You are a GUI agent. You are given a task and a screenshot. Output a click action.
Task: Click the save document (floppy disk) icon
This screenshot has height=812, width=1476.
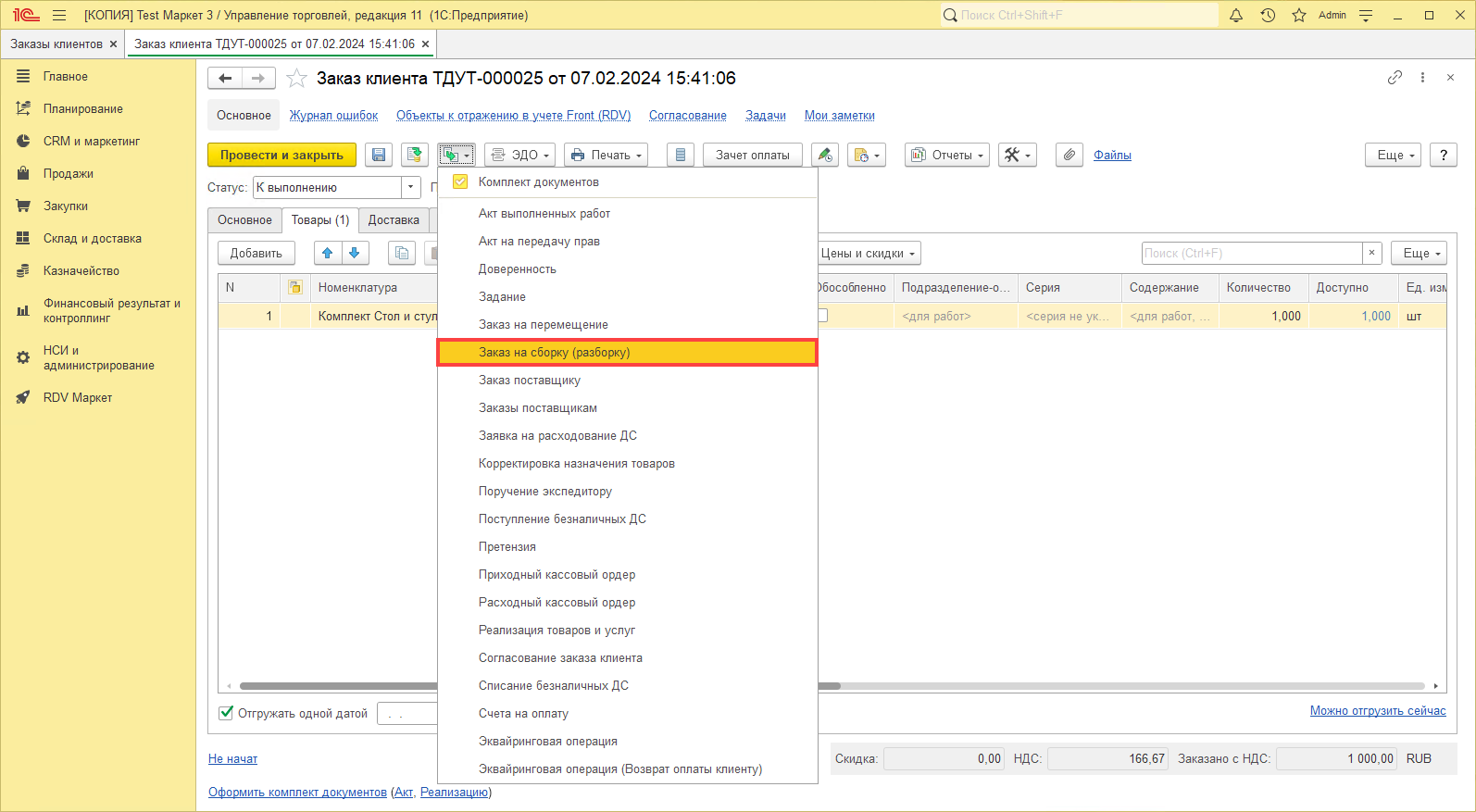(x=379, y=156)
